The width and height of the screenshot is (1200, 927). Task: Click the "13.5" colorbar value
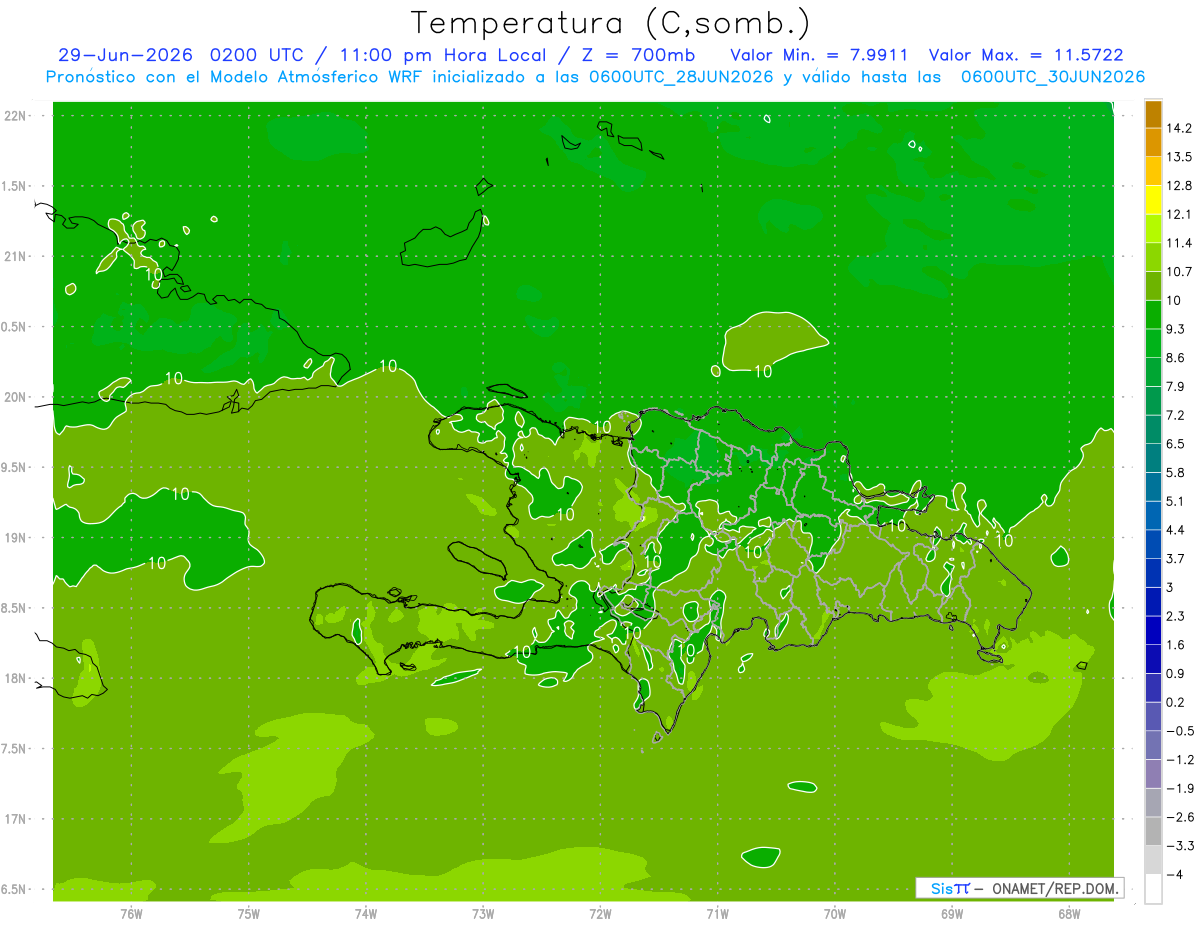(x=1178, y=157)
